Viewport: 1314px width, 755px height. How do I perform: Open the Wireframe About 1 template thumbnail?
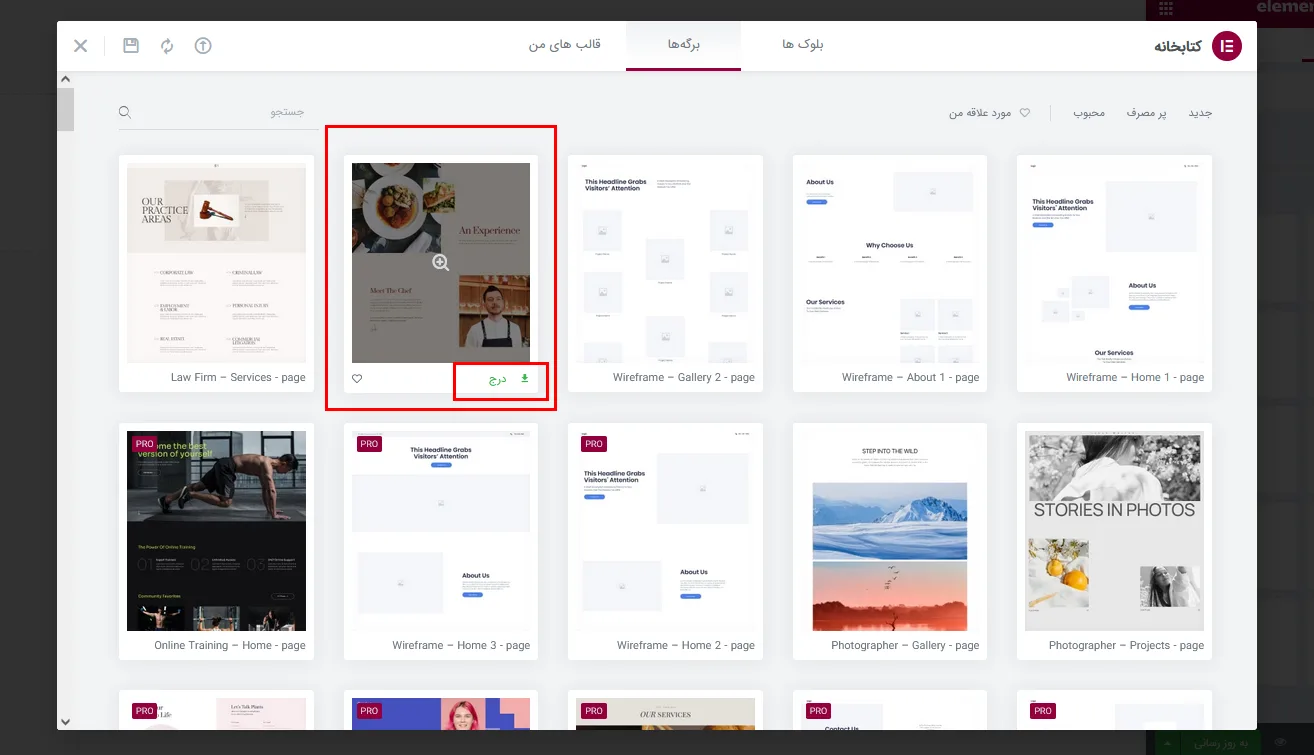pos(890,263)
